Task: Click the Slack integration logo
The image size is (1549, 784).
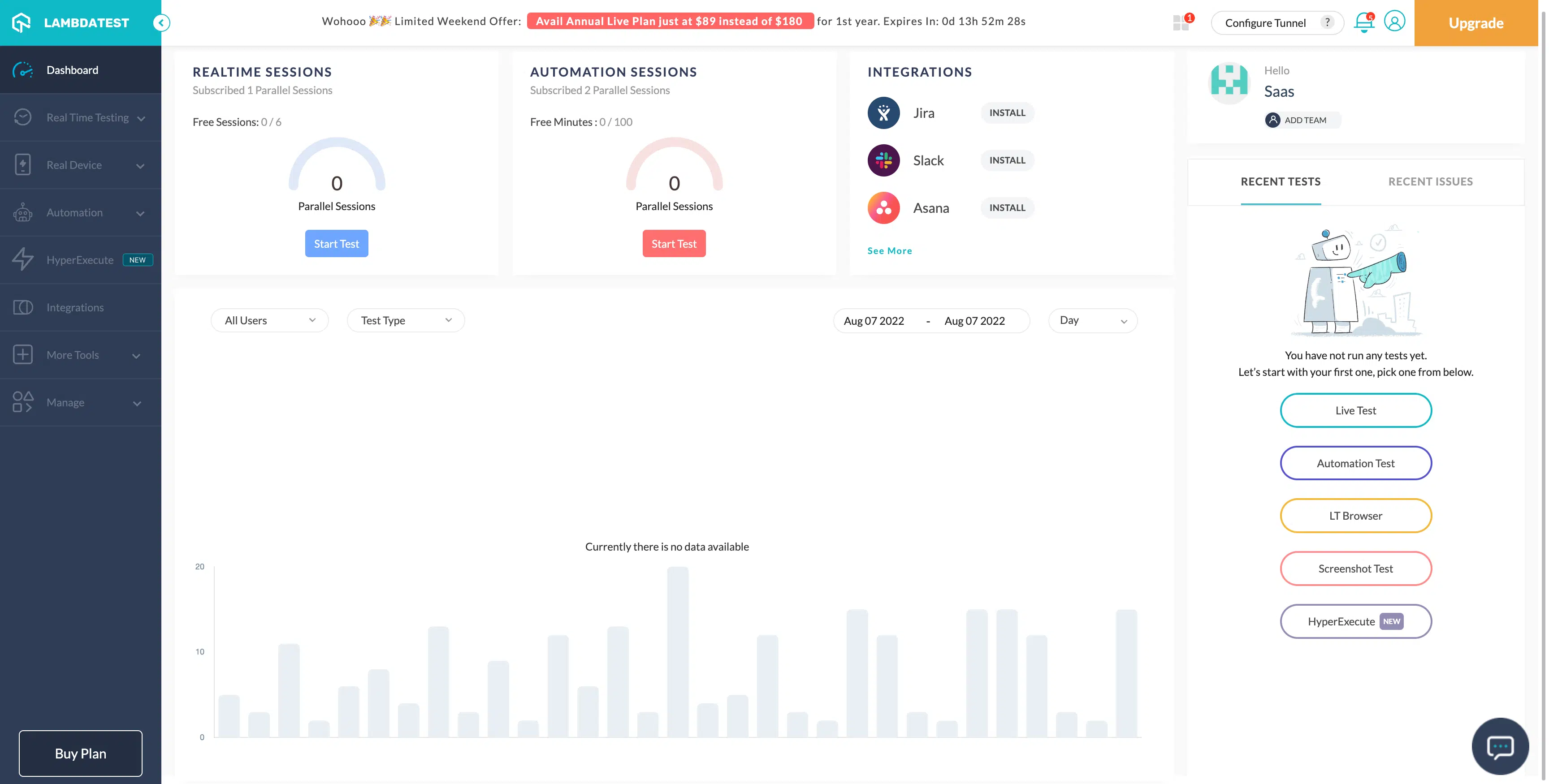Action: click(x=883, y=160)
